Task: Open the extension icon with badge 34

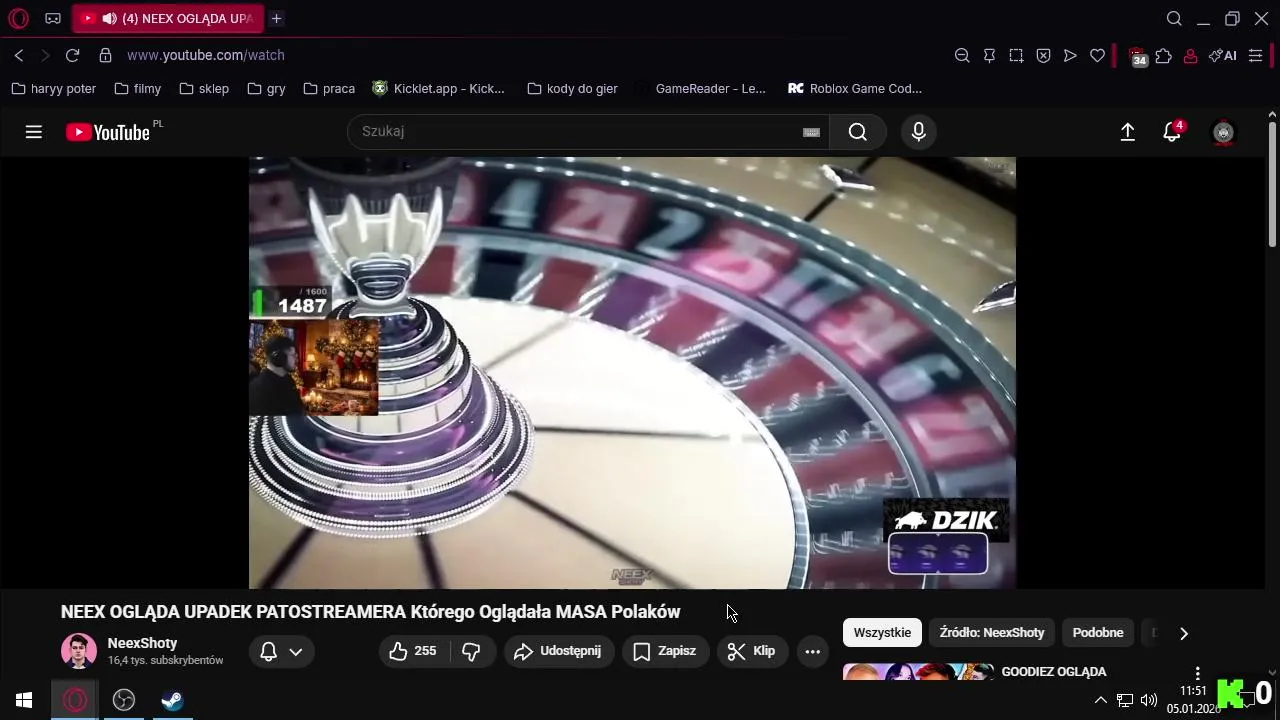Action: 1137,57
